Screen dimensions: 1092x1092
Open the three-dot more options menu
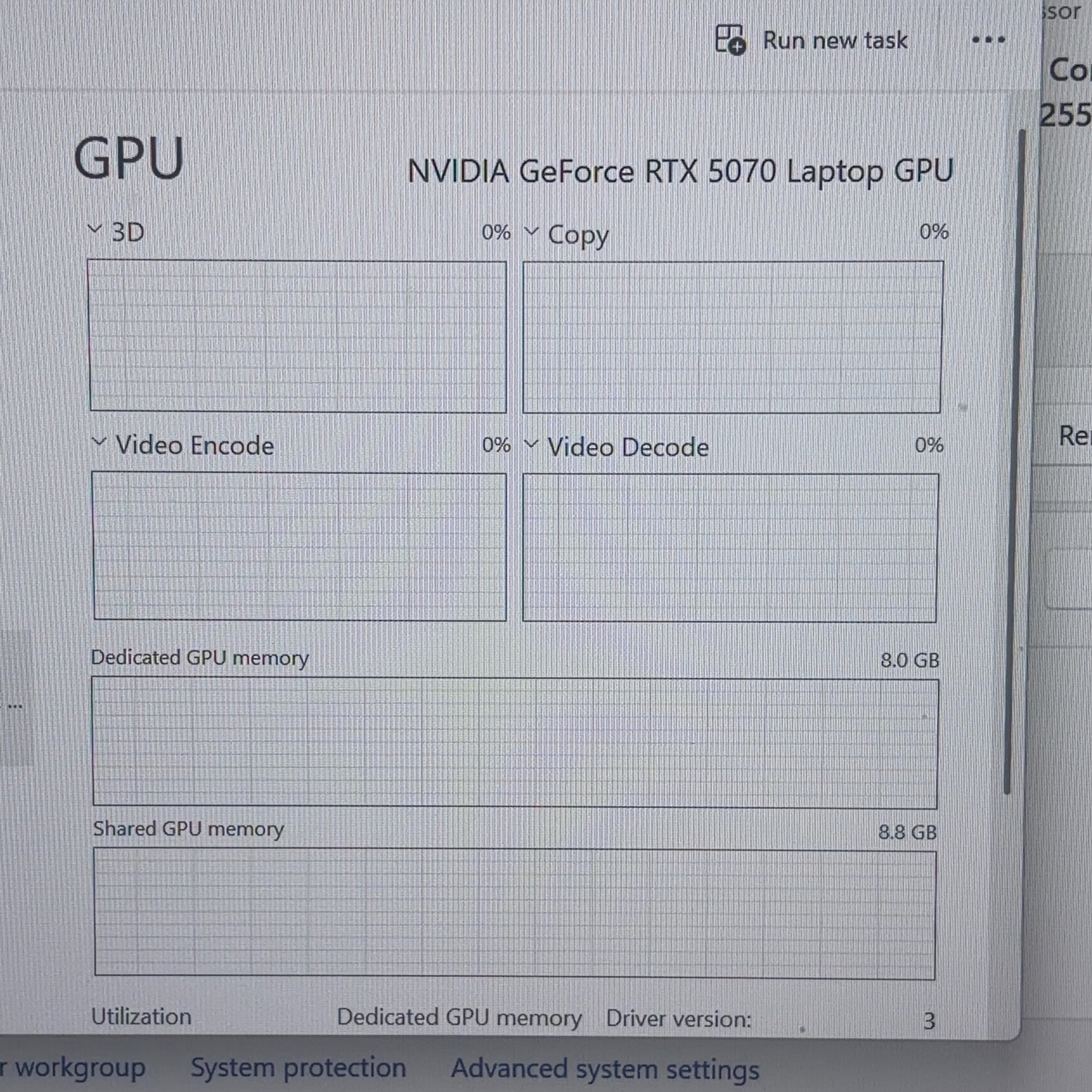(989, 40)
